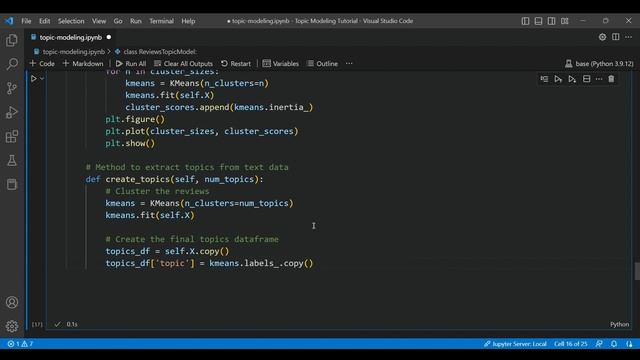
Task: Split editor right icon
Action: pyautogui.click(x=616, y=37)
